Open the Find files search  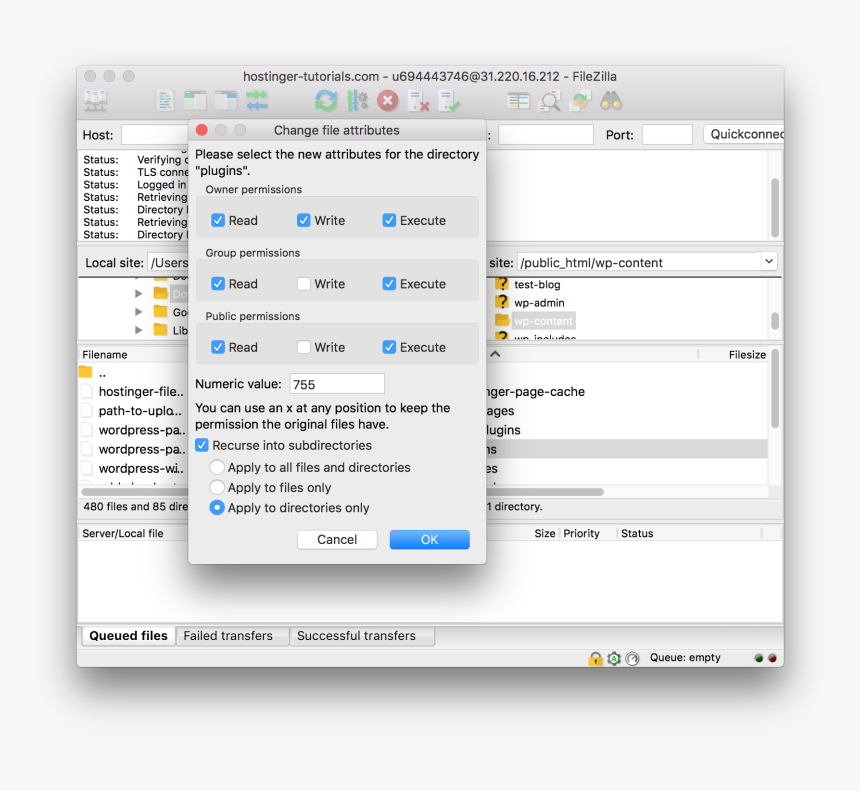pos(611,100)
